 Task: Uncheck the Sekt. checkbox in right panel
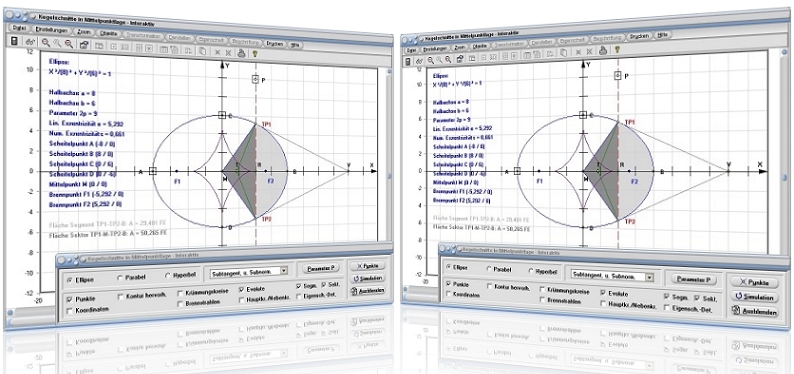tap(698, 298)
